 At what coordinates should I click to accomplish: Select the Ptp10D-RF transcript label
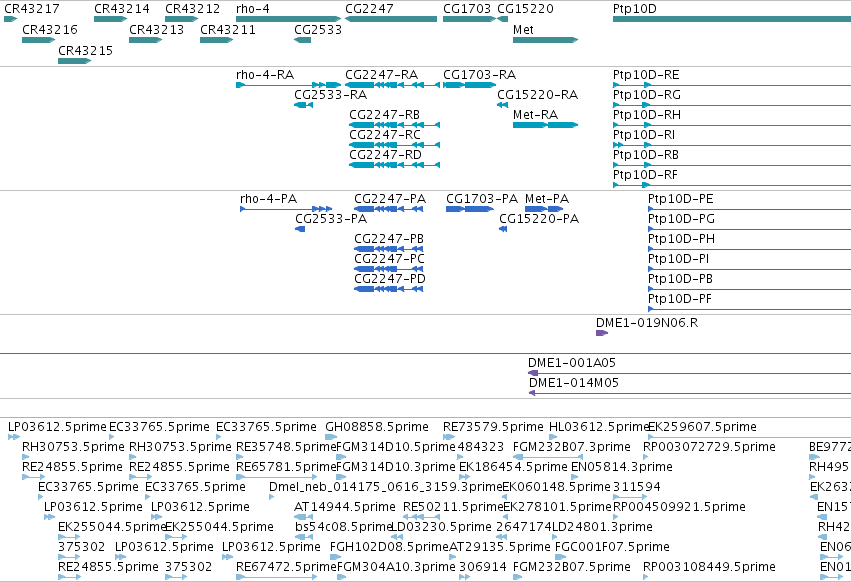645,175
